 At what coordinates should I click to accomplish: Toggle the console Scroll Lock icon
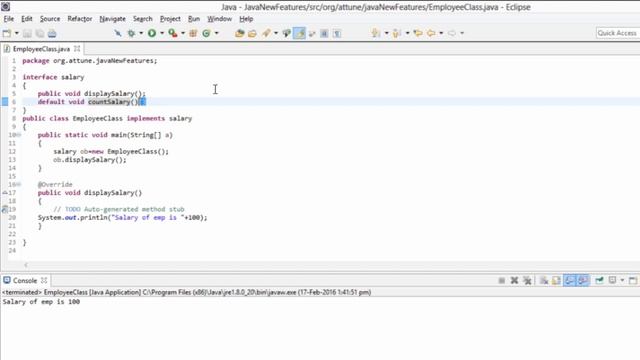(556, 280)
